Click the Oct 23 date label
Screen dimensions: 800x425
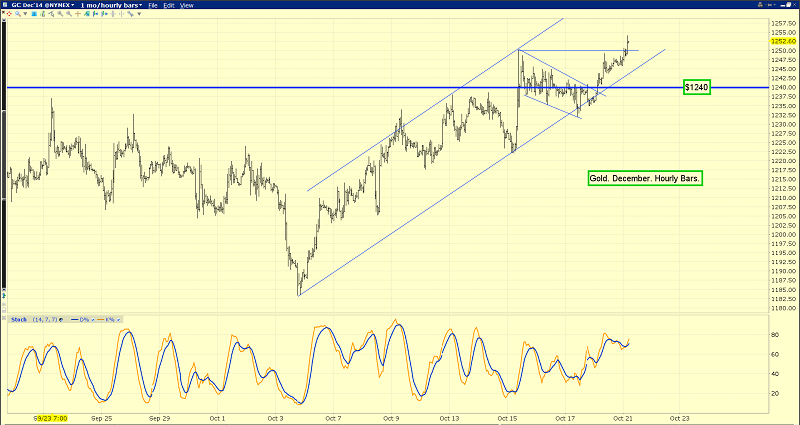[x=682, y=418]
